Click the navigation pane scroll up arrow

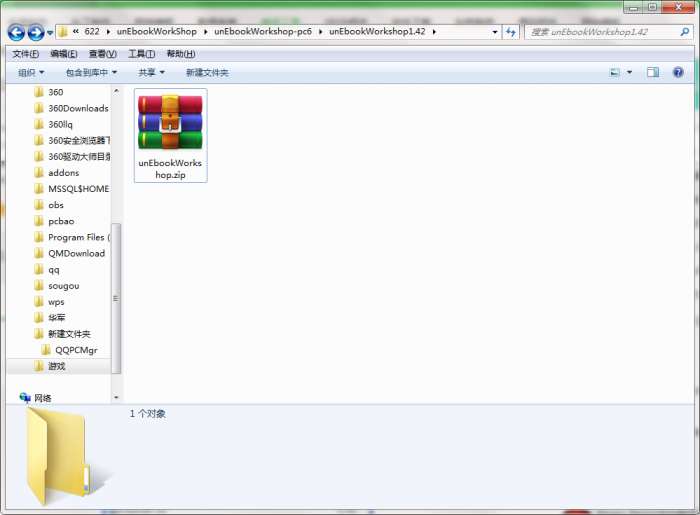click(116, 91)
